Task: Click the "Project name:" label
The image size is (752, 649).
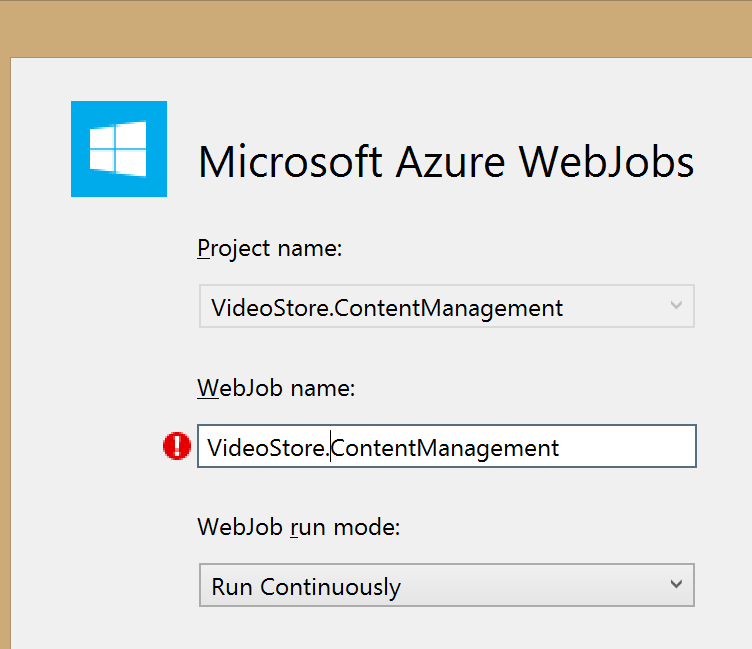Action: pos(270,249)
